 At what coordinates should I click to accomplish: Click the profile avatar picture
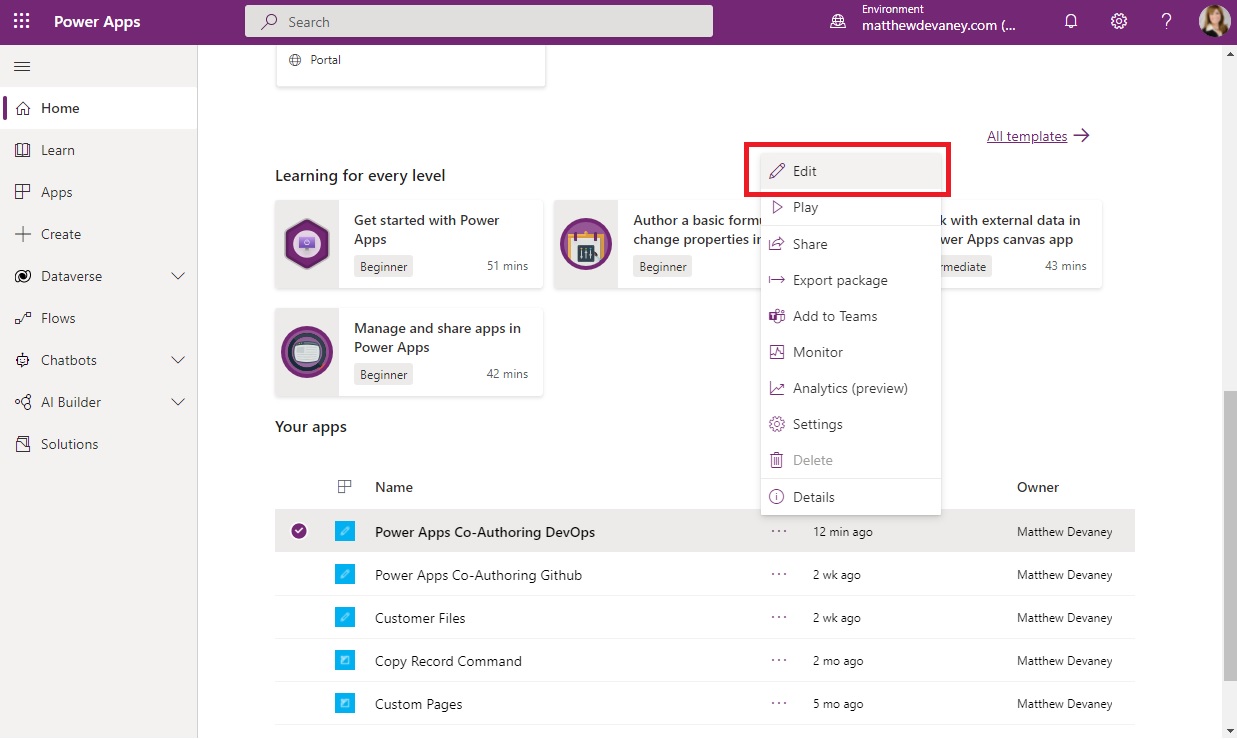pos(1214,20)
